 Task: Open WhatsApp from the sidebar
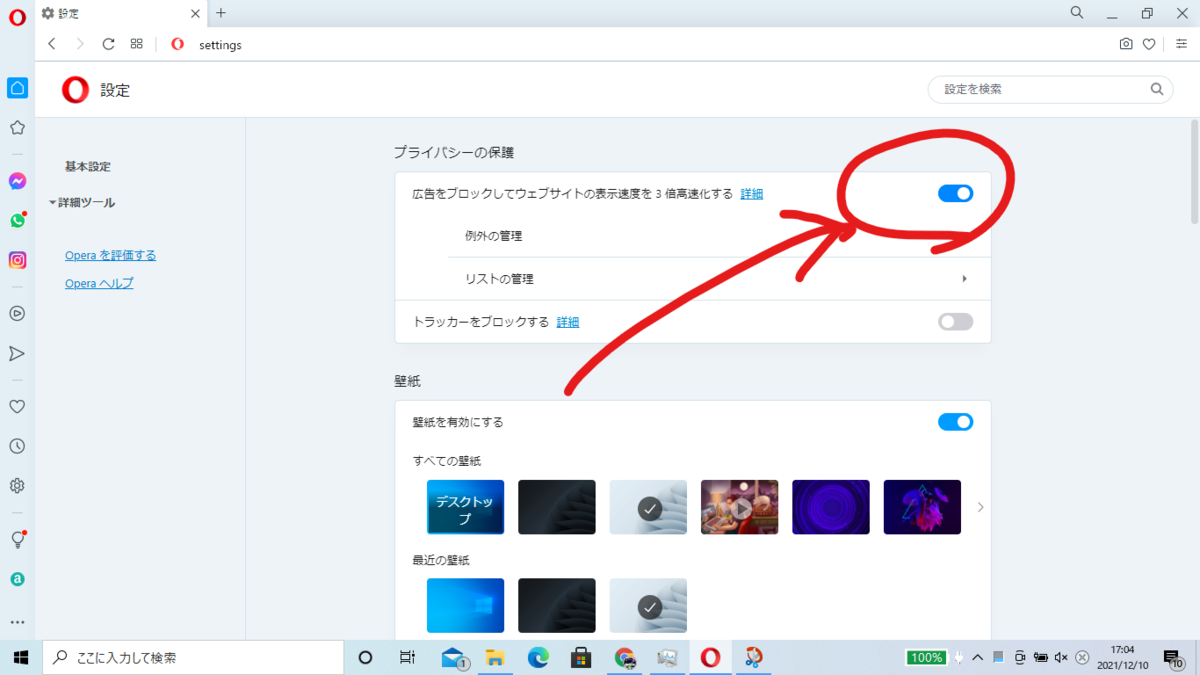point(17,220)
